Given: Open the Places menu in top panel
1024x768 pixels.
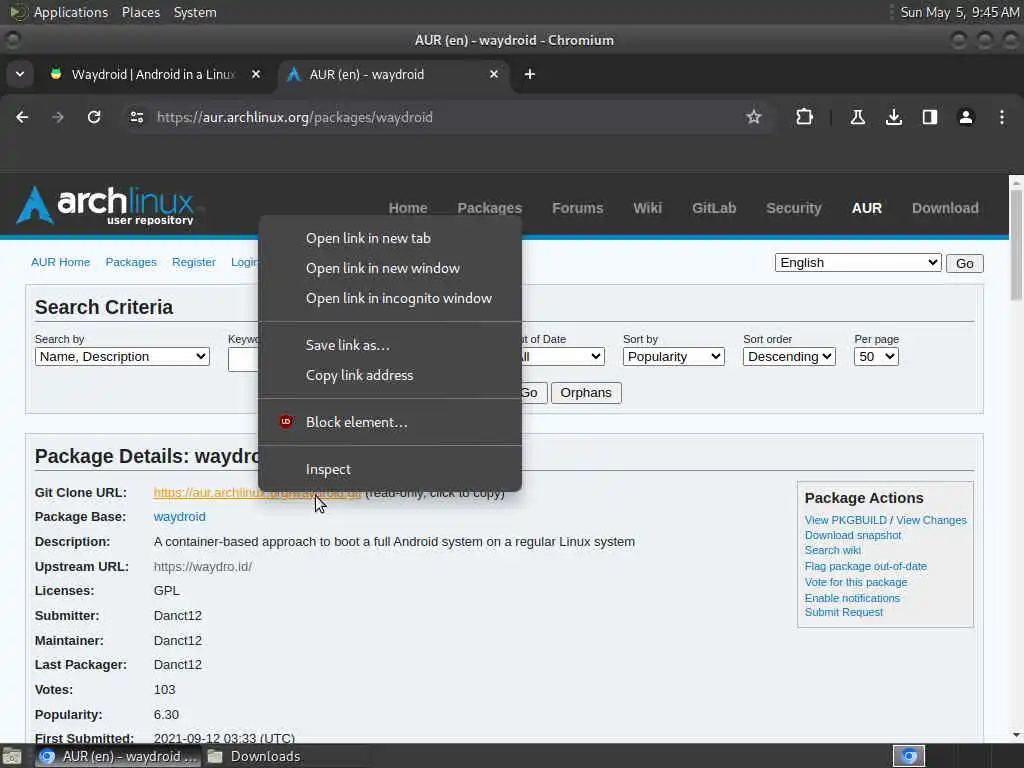Looking at the screenshot, I should 141,12.
